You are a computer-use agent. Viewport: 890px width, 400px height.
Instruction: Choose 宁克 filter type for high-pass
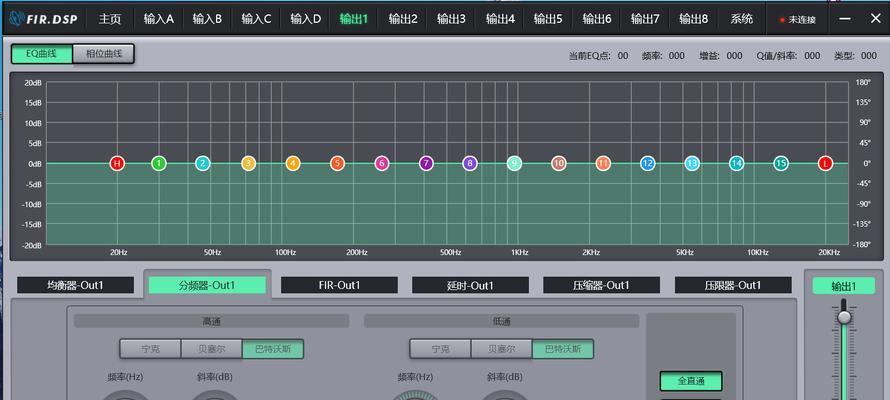[150, 349]
